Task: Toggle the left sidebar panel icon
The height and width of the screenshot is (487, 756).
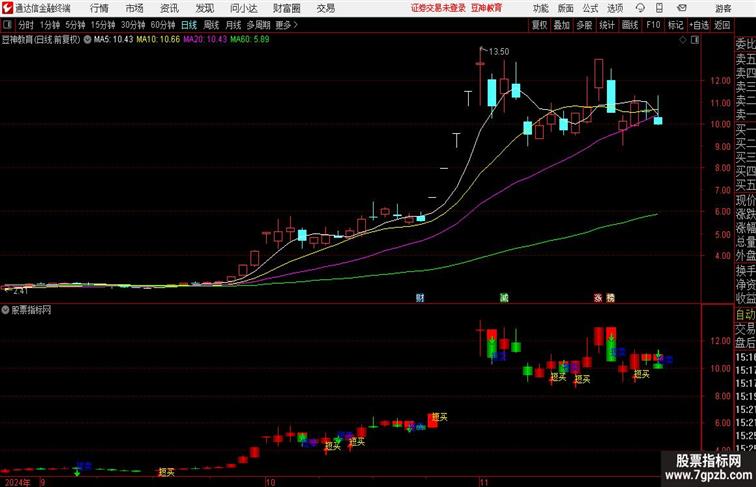Action: point(8,25)
